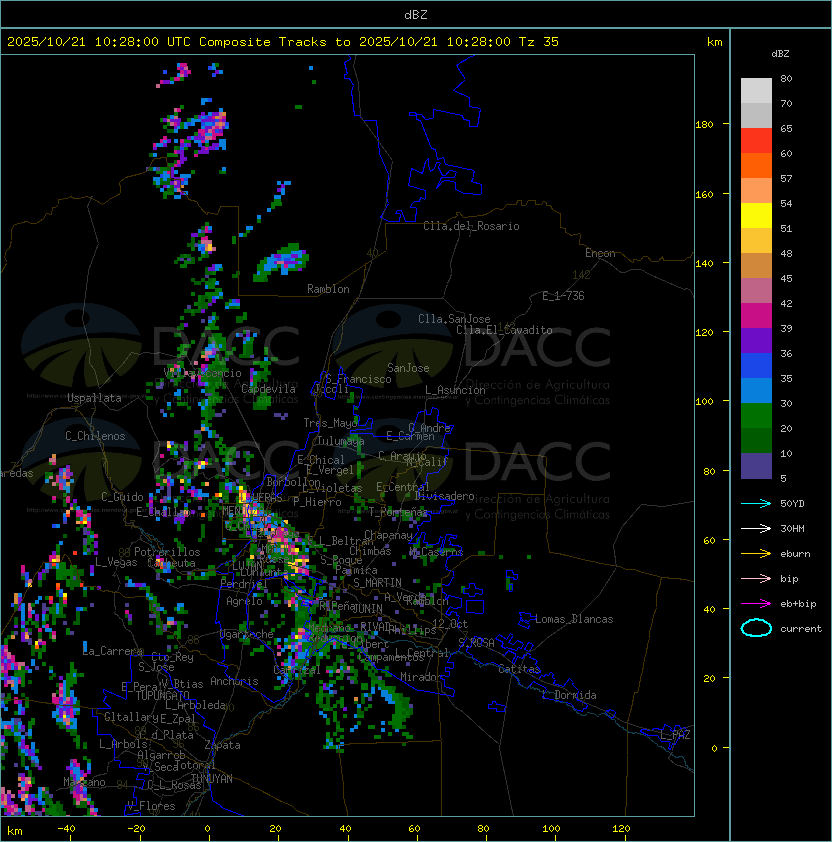Select the blue 36 dBZ color swatch
This screenshot has width=832, height=842.
tap(756, 366)
